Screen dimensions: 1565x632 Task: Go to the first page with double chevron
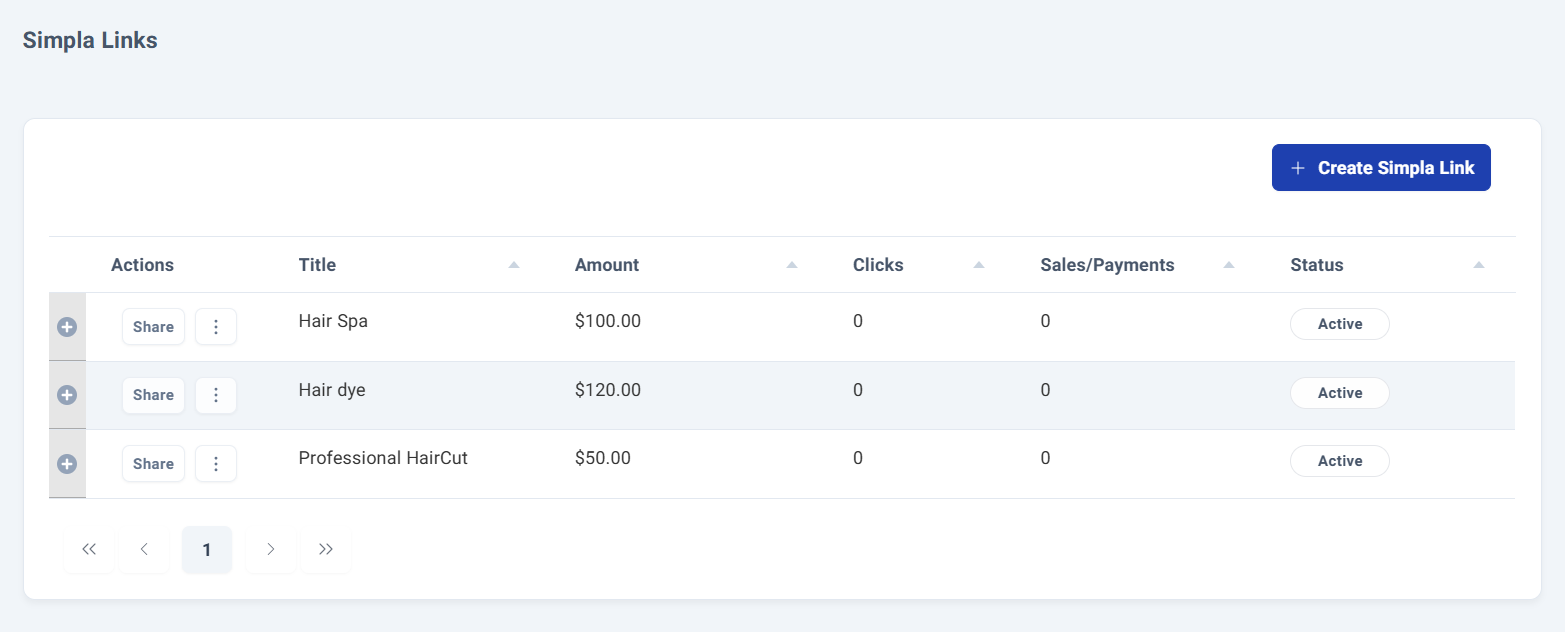click(x=89, y=549)
